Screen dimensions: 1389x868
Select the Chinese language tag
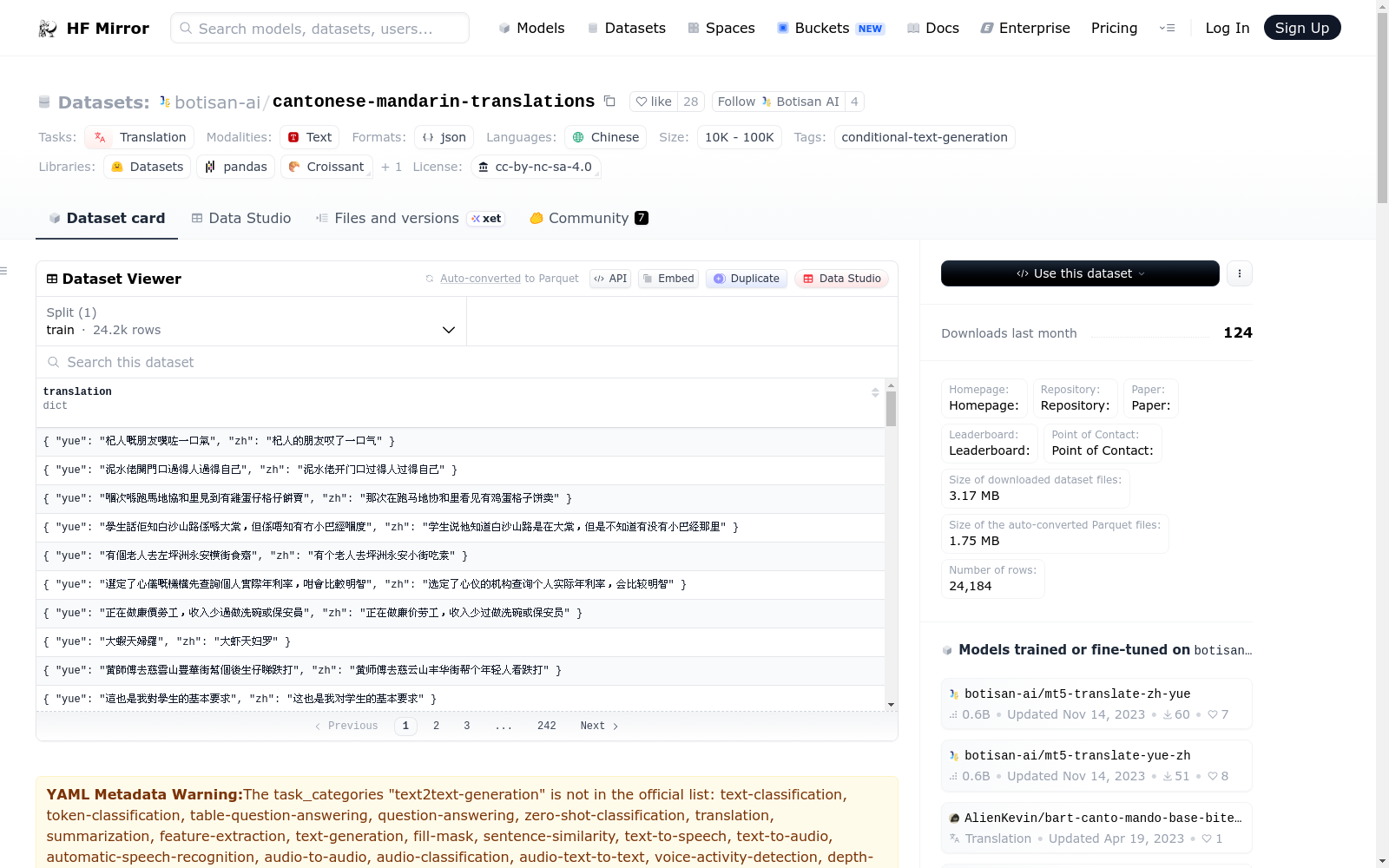click(605, 137)
